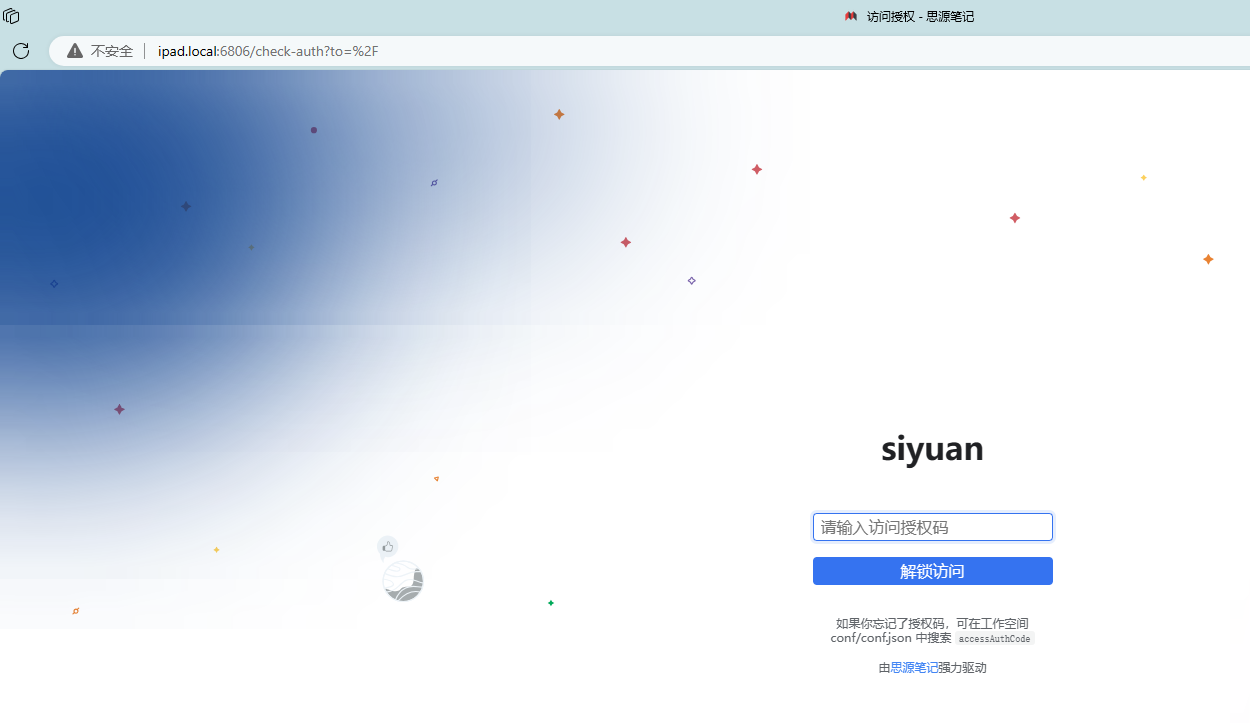Open the 思源笔记 link
1250x723 pixels.
(914, 668)
